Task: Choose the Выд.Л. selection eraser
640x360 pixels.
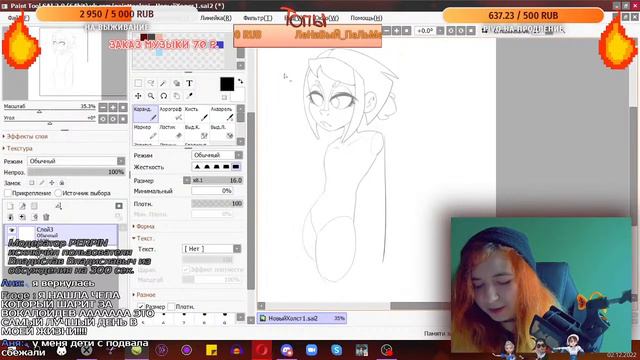Action: pos(222,132)
